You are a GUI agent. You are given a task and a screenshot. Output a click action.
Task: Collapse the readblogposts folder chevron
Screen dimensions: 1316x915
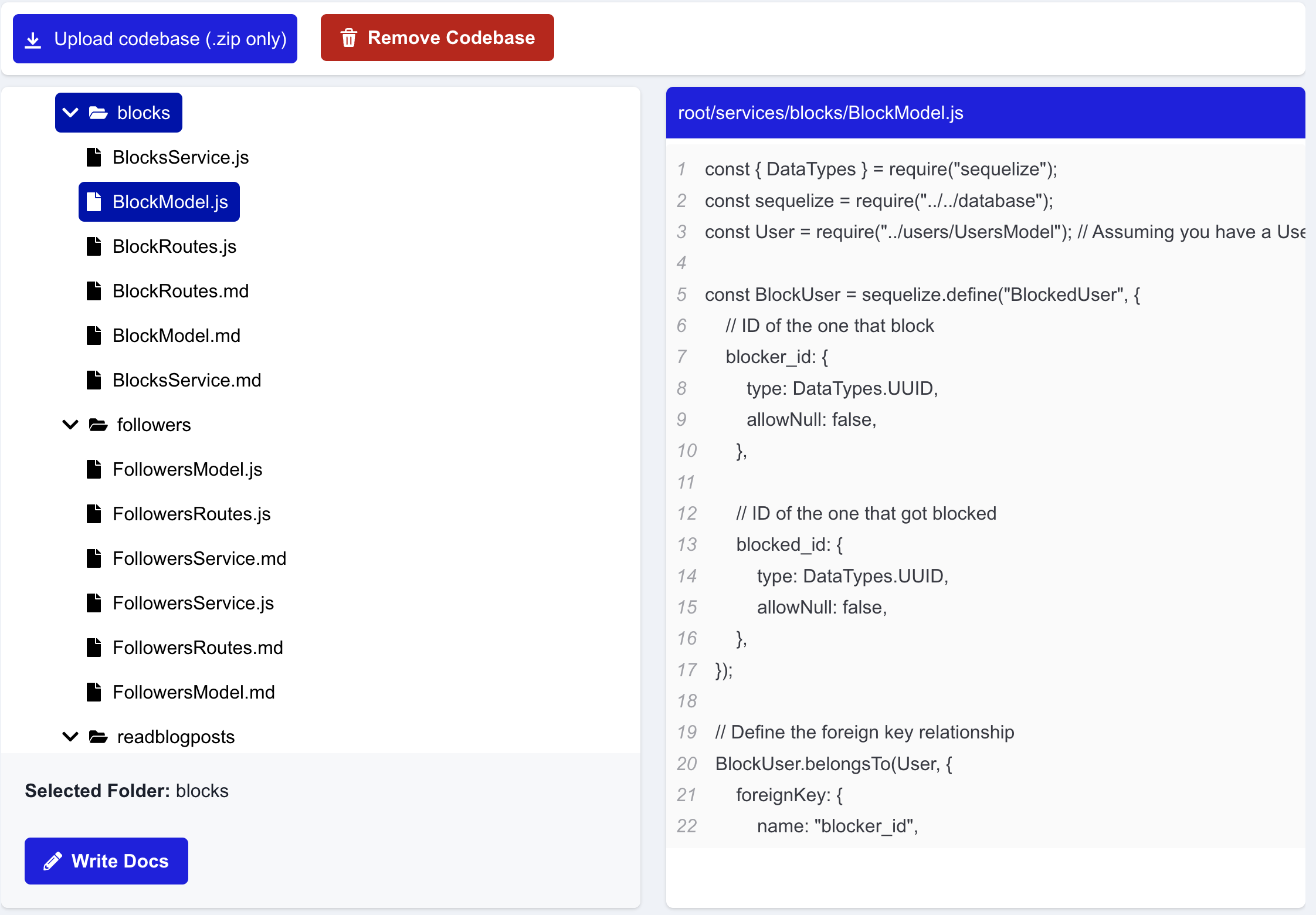(x=70, y=737)
